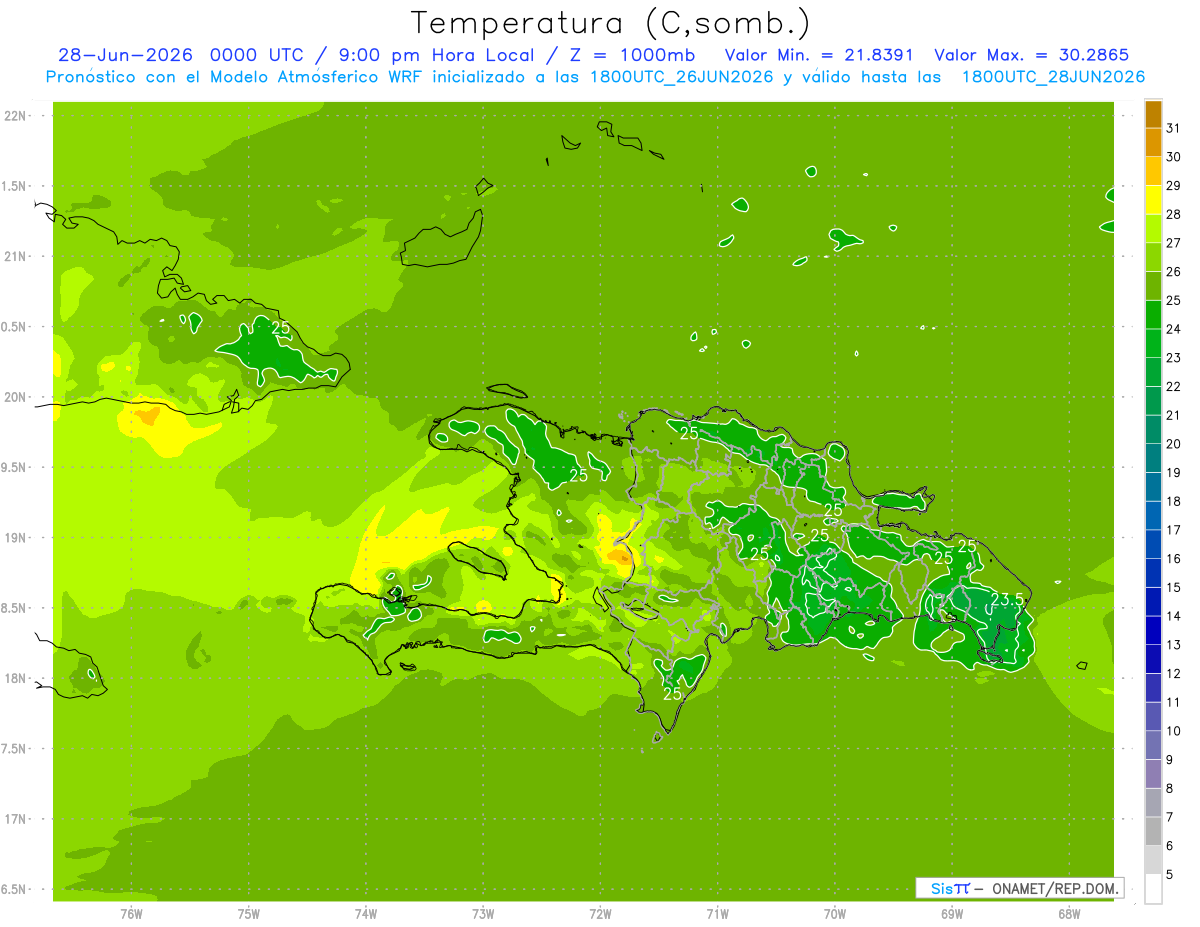Click the '20N' latitude axis label
The width and height of the screenshot is (1200, 927).
tap(16, 397)
